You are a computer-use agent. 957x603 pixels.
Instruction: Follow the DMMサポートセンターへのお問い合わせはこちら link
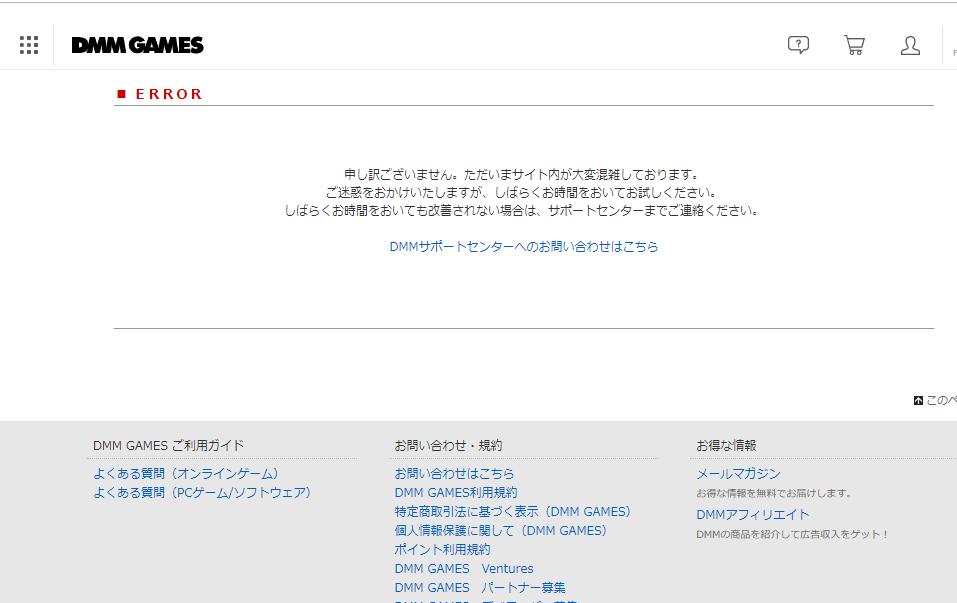(524, 247)
